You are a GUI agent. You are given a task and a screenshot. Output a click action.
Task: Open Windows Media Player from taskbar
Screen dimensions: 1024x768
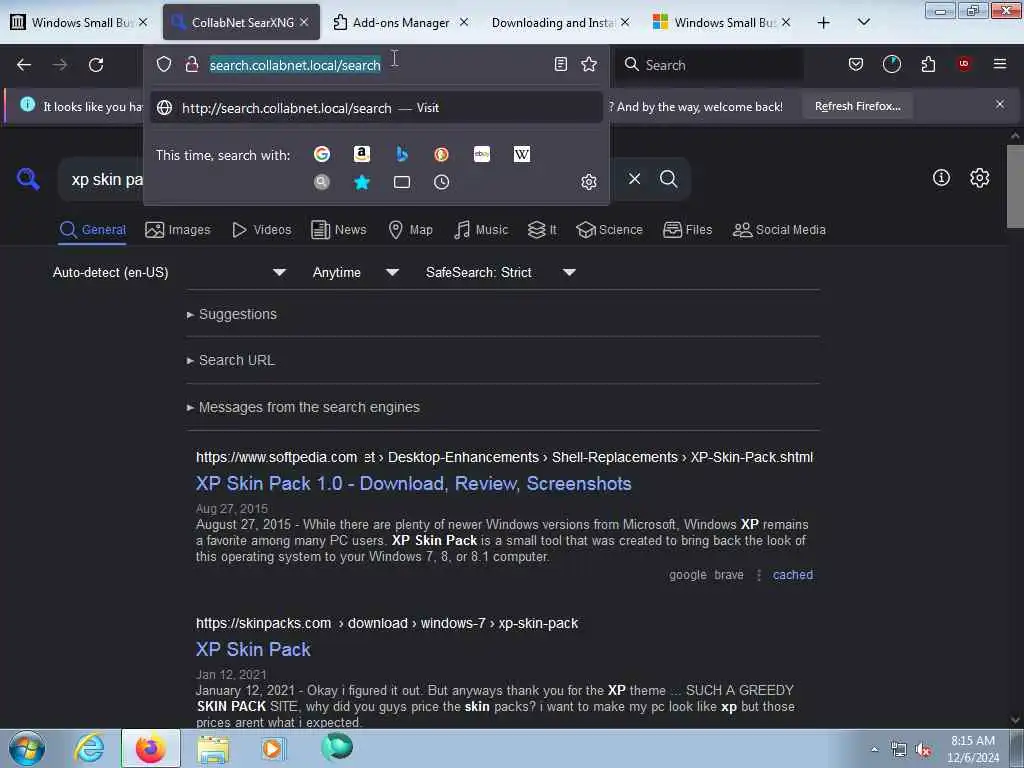click(273, 748)
